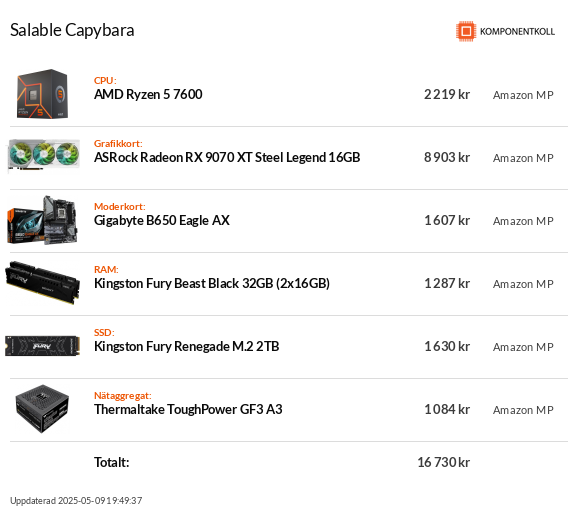Image resolution: width=577 pixels, height=514 pixels.
Task: Click the Thermaltake power supply image
Action: pyautogui.click(x=42, y=409)
